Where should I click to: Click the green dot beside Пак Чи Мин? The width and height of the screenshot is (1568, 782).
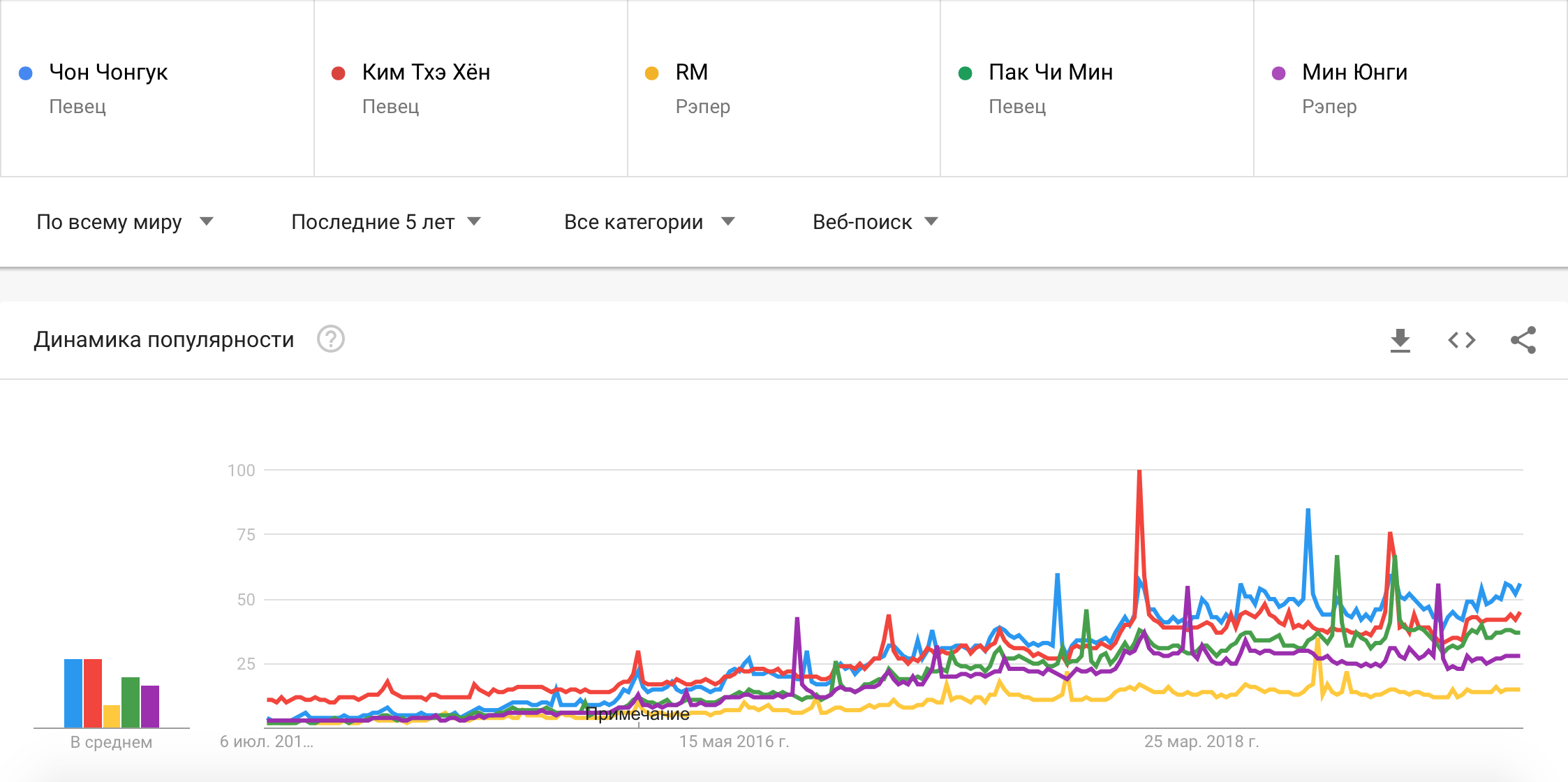[966, 73]
